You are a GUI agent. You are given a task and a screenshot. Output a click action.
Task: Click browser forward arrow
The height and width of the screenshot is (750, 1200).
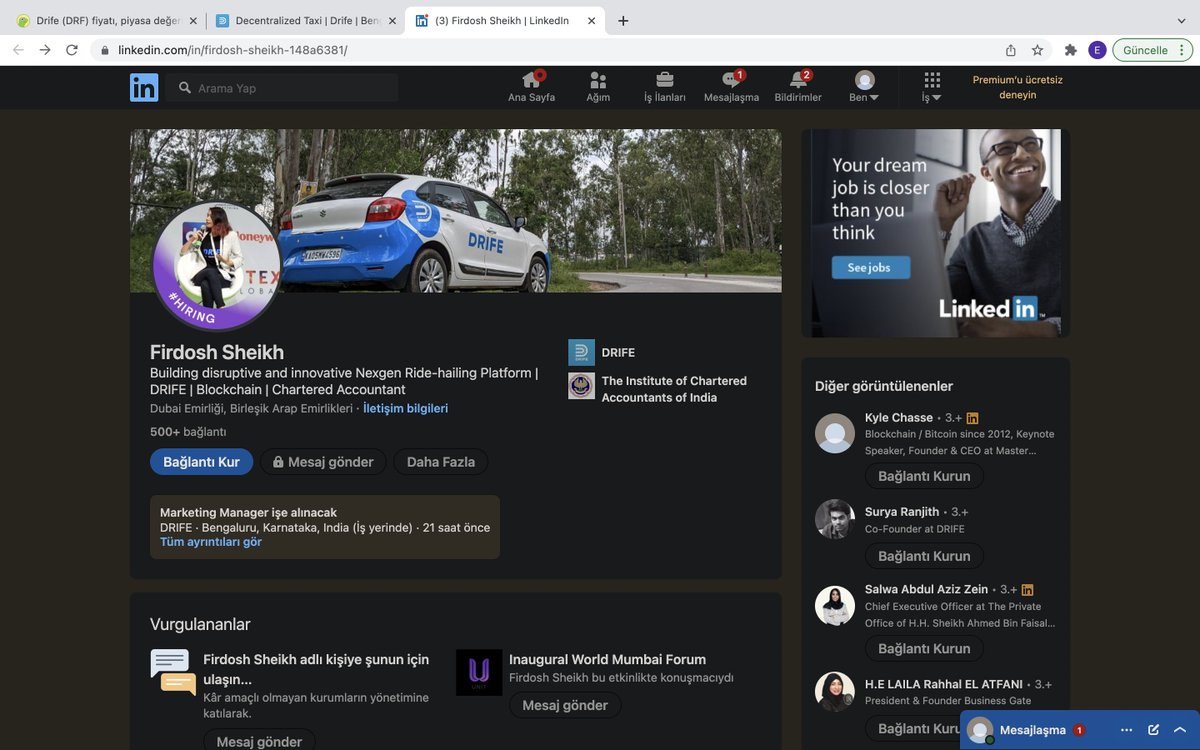pyautogui.click(x=45, y=50)
